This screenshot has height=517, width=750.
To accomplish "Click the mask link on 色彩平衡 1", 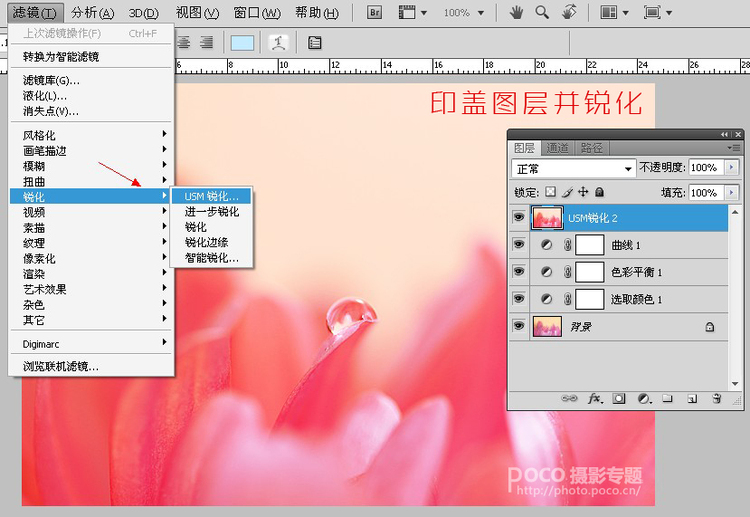I will (567, 272).
